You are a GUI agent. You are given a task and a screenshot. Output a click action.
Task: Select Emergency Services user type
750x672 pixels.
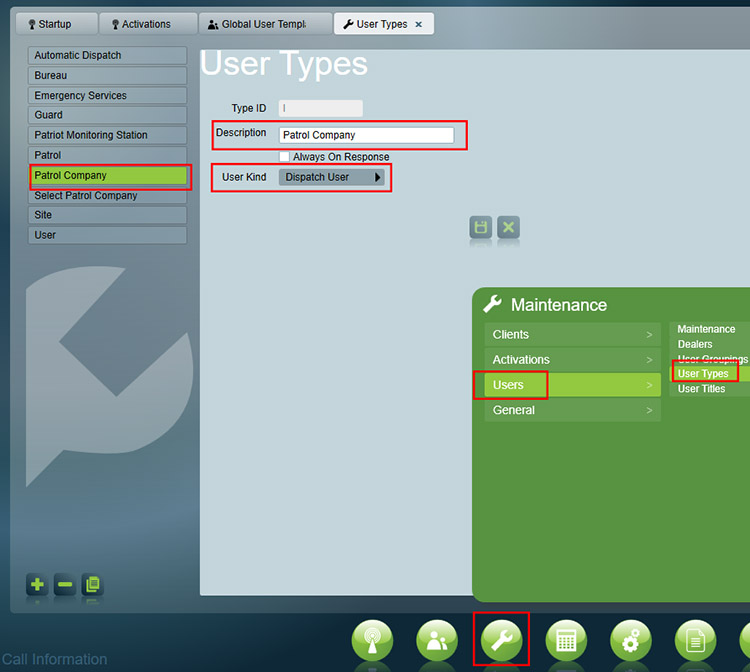[x=107, y=96]
